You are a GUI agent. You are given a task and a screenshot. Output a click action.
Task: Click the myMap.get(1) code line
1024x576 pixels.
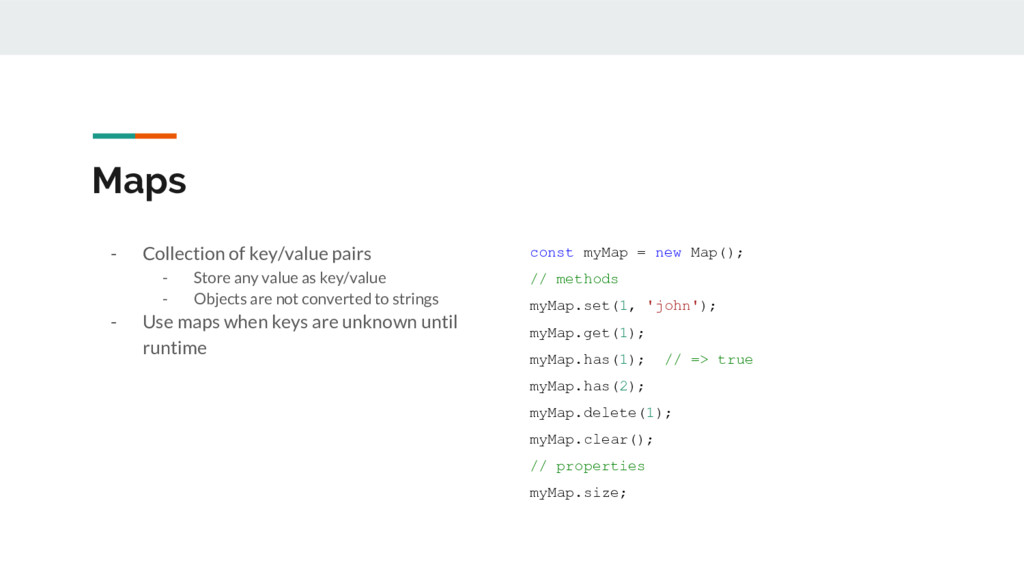pos(586,333)
